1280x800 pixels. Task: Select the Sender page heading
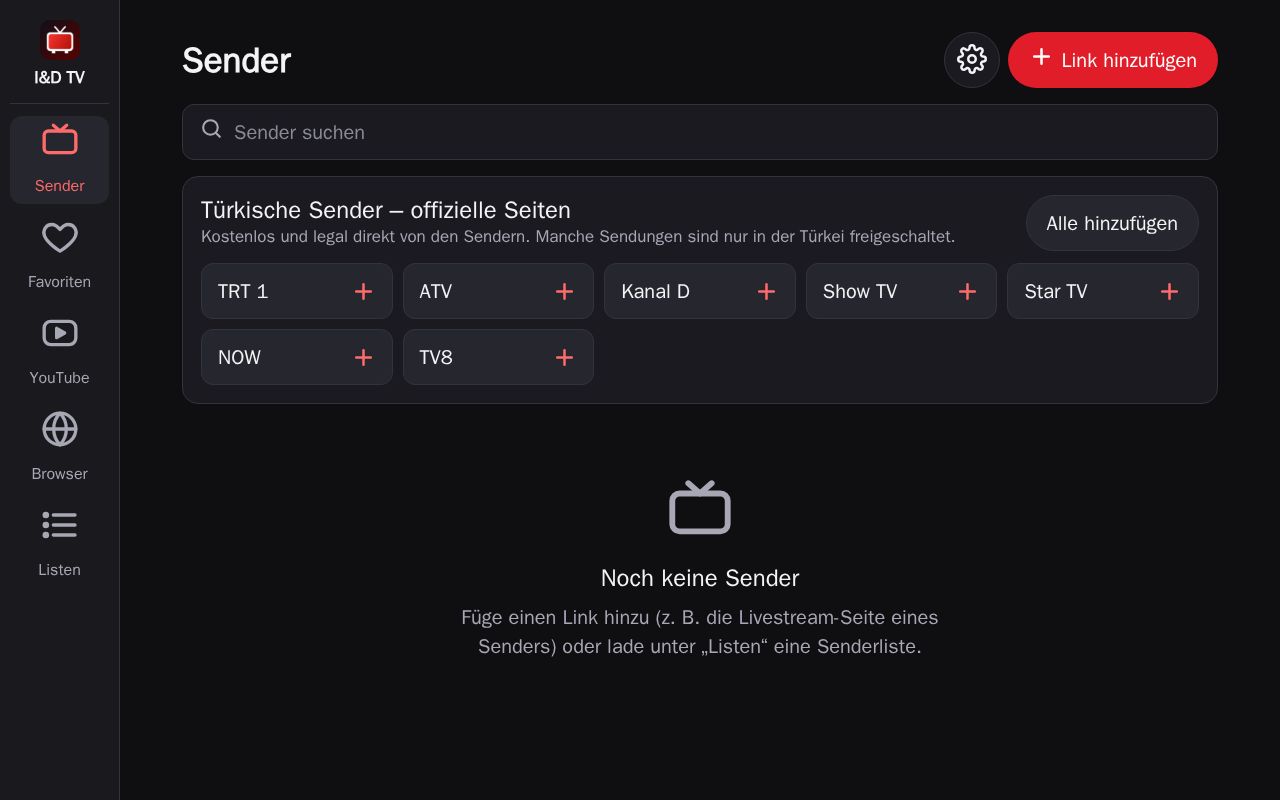tap(237, 61)
